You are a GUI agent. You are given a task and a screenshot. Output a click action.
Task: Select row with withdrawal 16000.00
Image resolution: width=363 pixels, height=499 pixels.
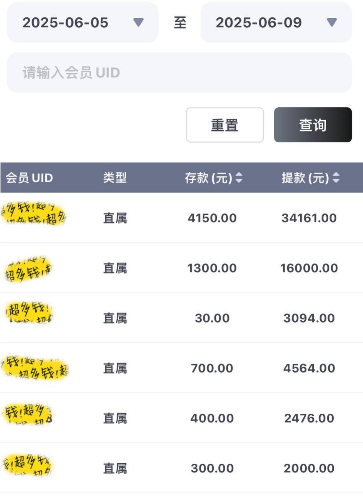pyautogui.click(x=181, y=268)
